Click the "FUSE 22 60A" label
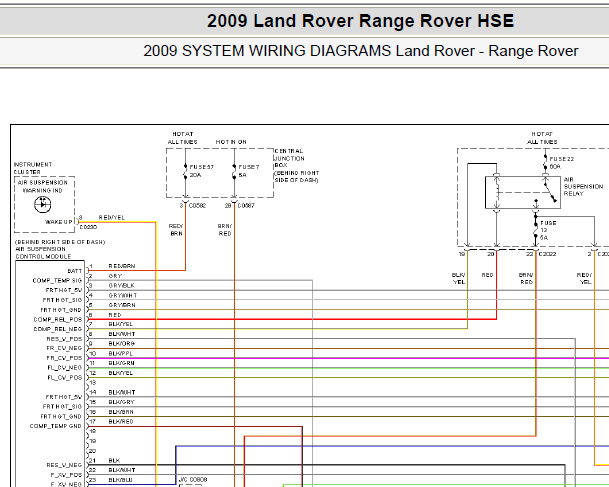The width and height of the screenshot is (609, 487). pos(561,163)
